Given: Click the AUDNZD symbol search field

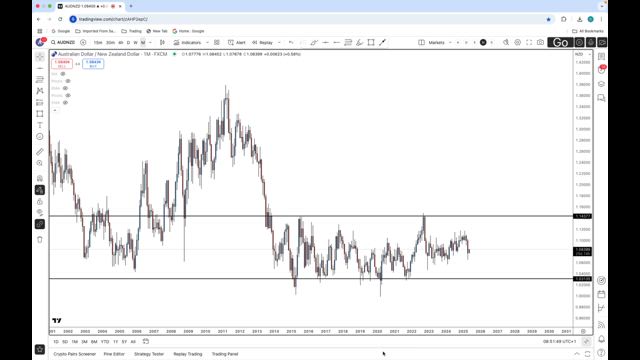Looking at the screenshot, I should tap(63, 42).
